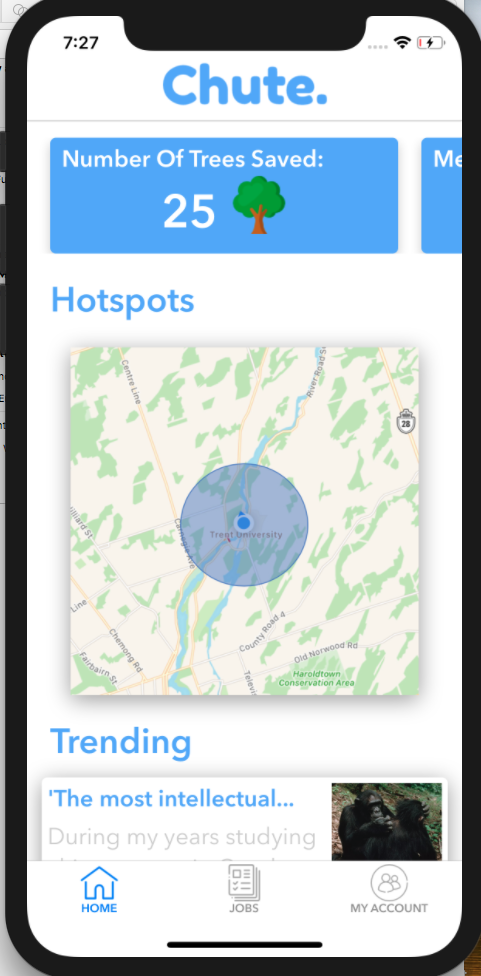Click the Trent University map label
The image size is (481, 976).
coord(246,535)
